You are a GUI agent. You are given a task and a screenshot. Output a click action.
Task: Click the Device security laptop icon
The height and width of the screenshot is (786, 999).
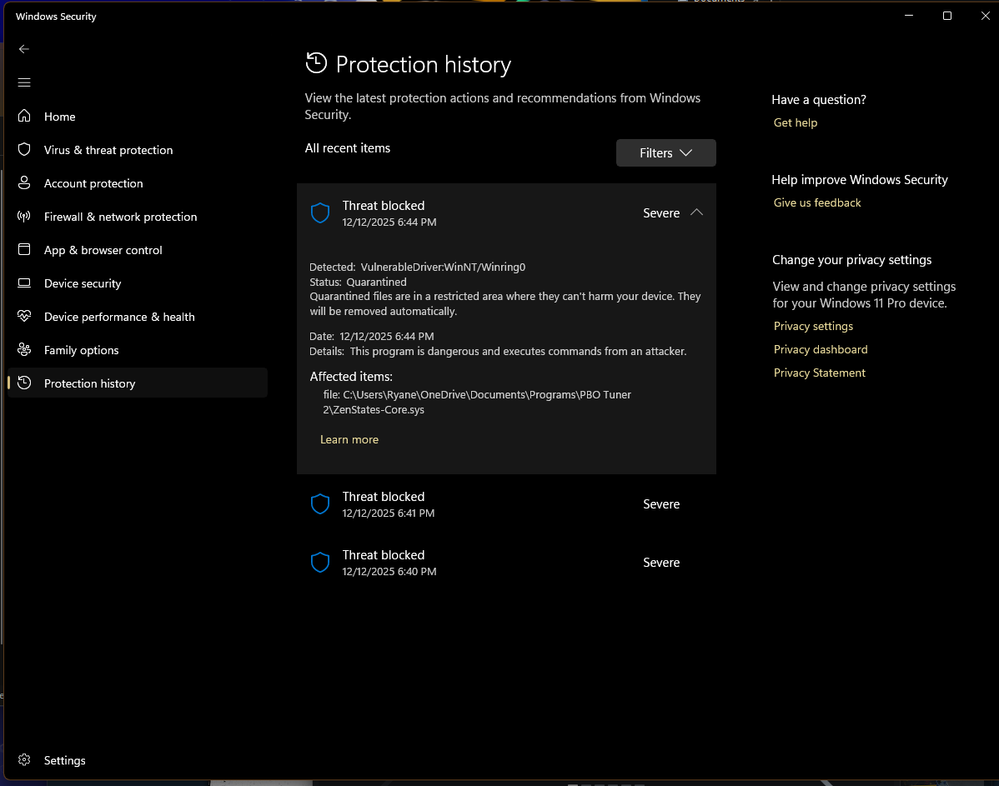click(x=24, y=283)
